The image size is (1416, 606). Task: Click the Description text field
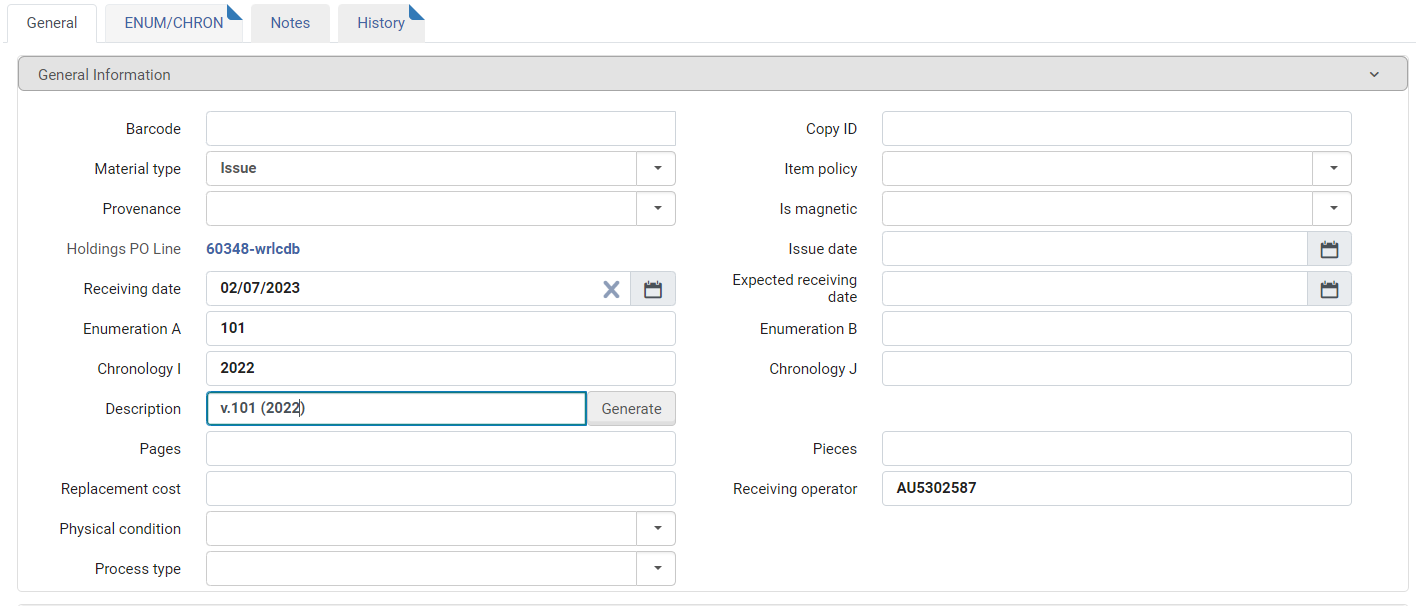396,409
